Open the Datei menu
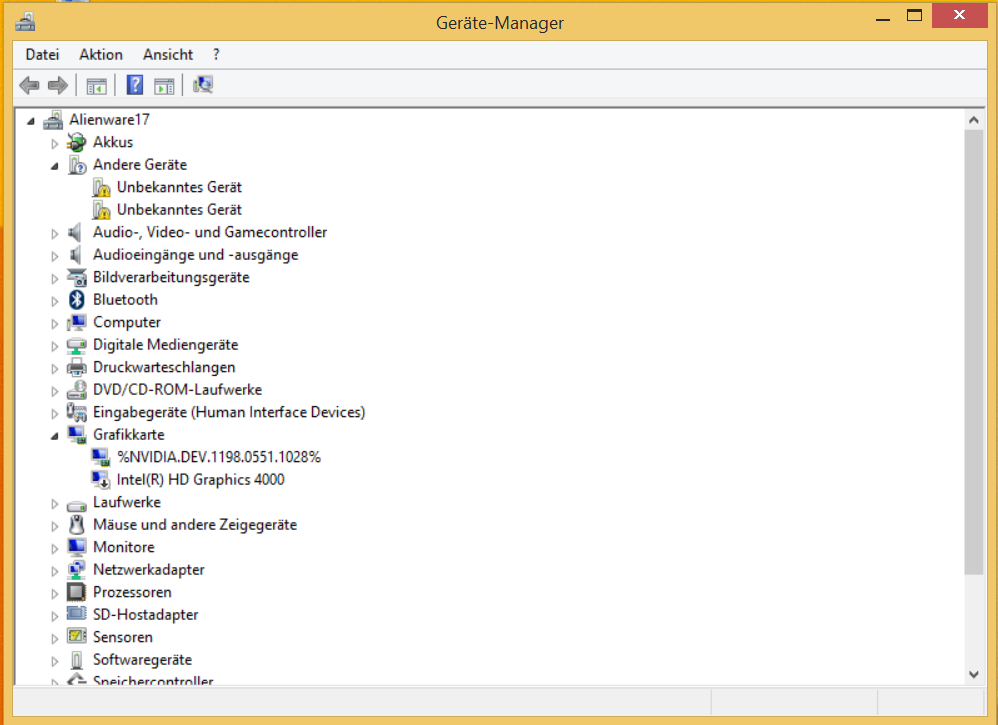 click(42, 55)
